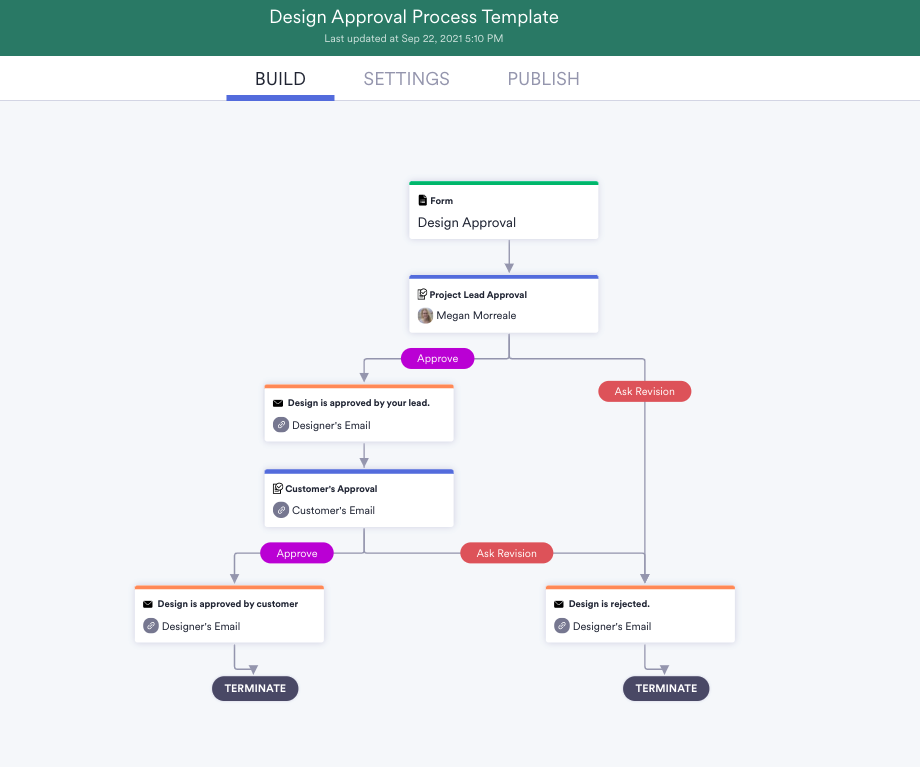The image size is (920, 767).
Task: Click the envelope icon on approved-by-customer step
Action: click(148, 604)
